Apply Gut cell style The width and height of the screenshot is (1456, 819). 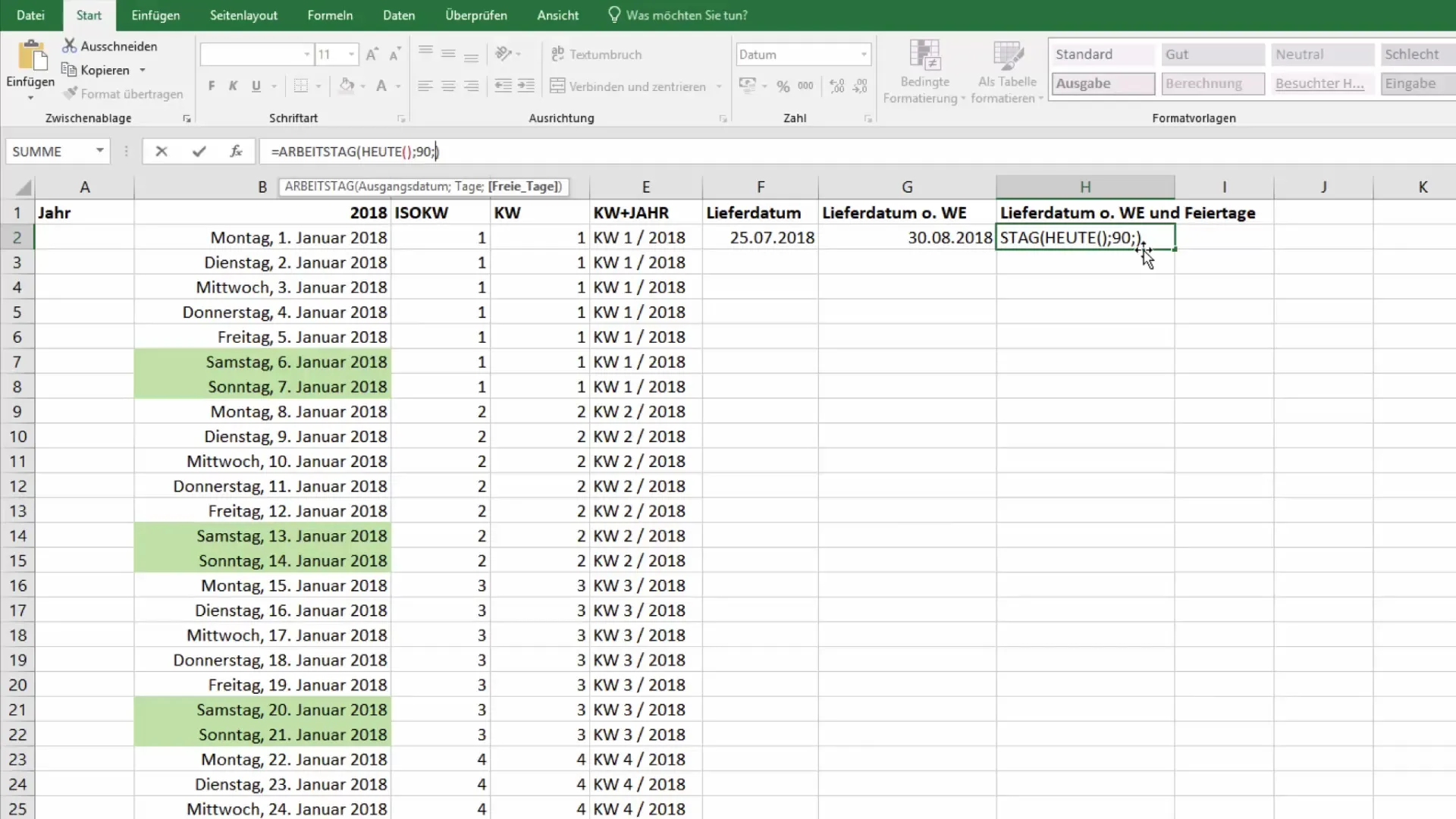1213,55
